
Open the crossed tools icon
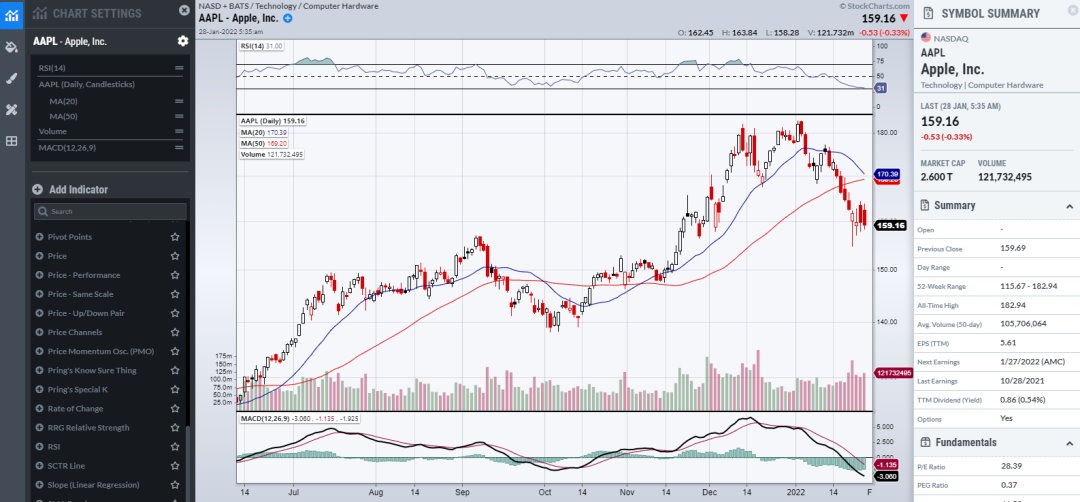(11, 109)
